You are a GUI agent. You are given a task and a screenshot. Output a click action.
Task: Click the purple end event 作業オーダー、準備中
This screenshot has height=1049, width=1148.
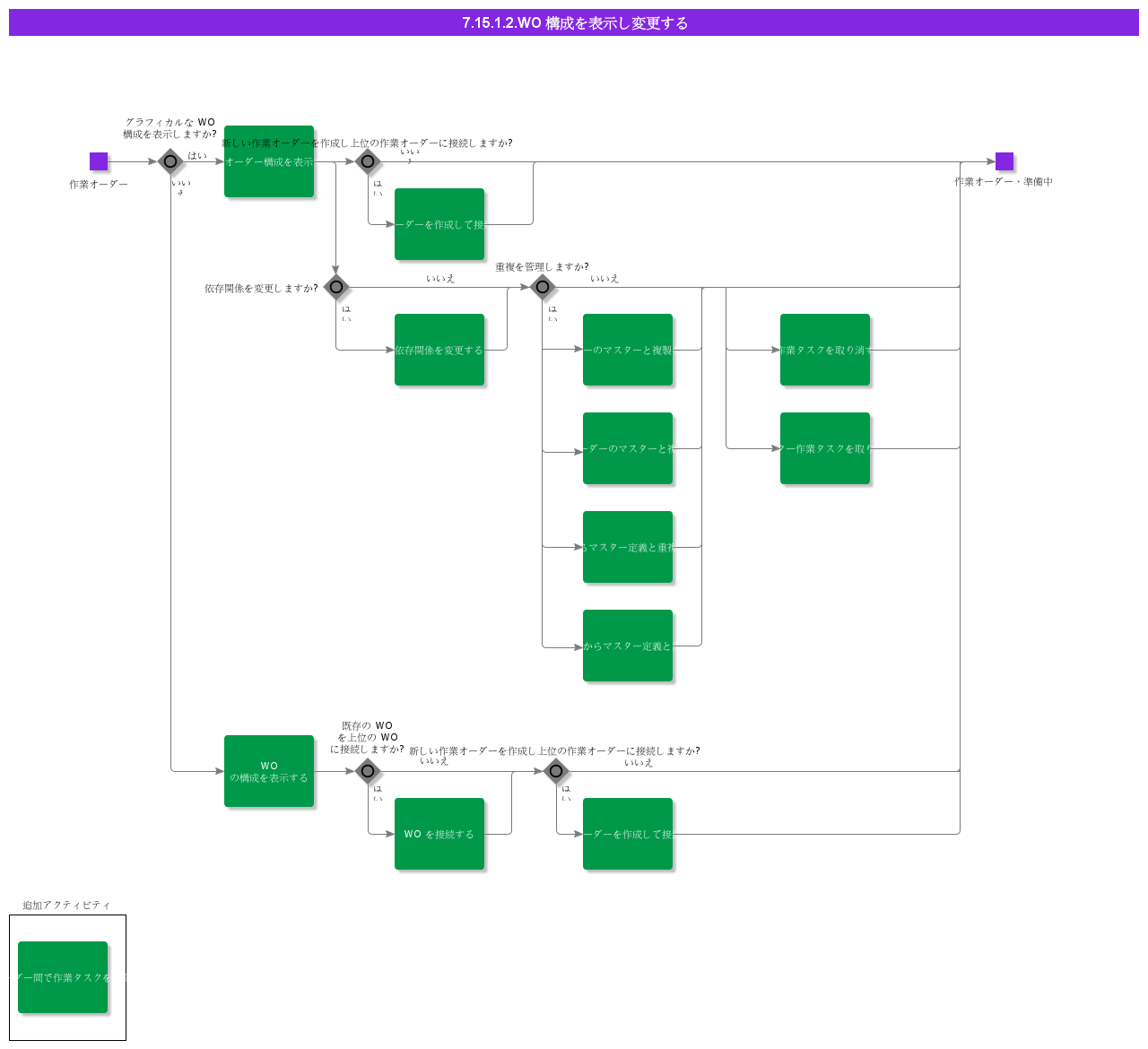point(1004,161)
